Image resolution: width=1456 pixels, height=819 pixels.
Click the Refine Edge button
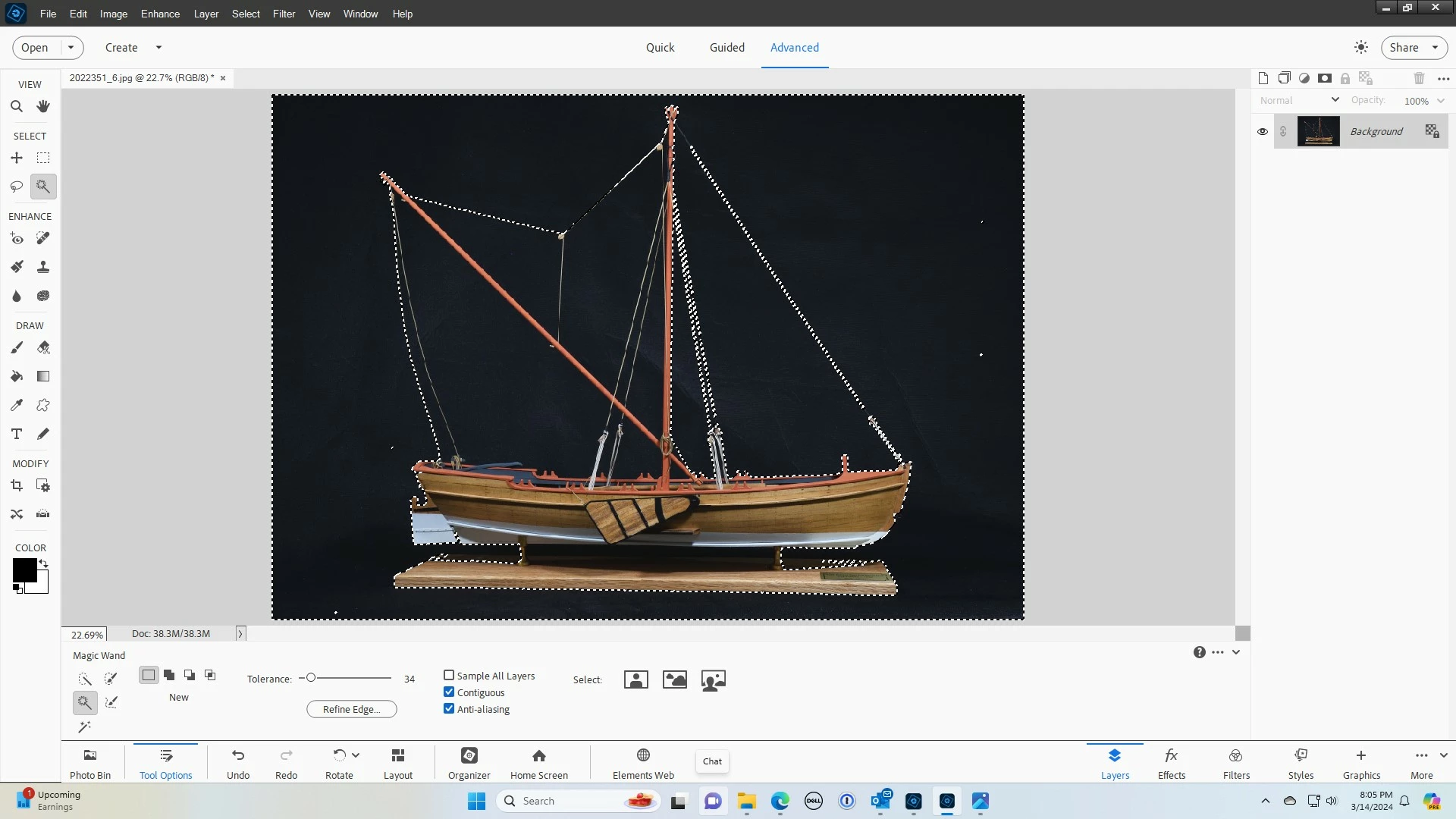click(351, 709)
